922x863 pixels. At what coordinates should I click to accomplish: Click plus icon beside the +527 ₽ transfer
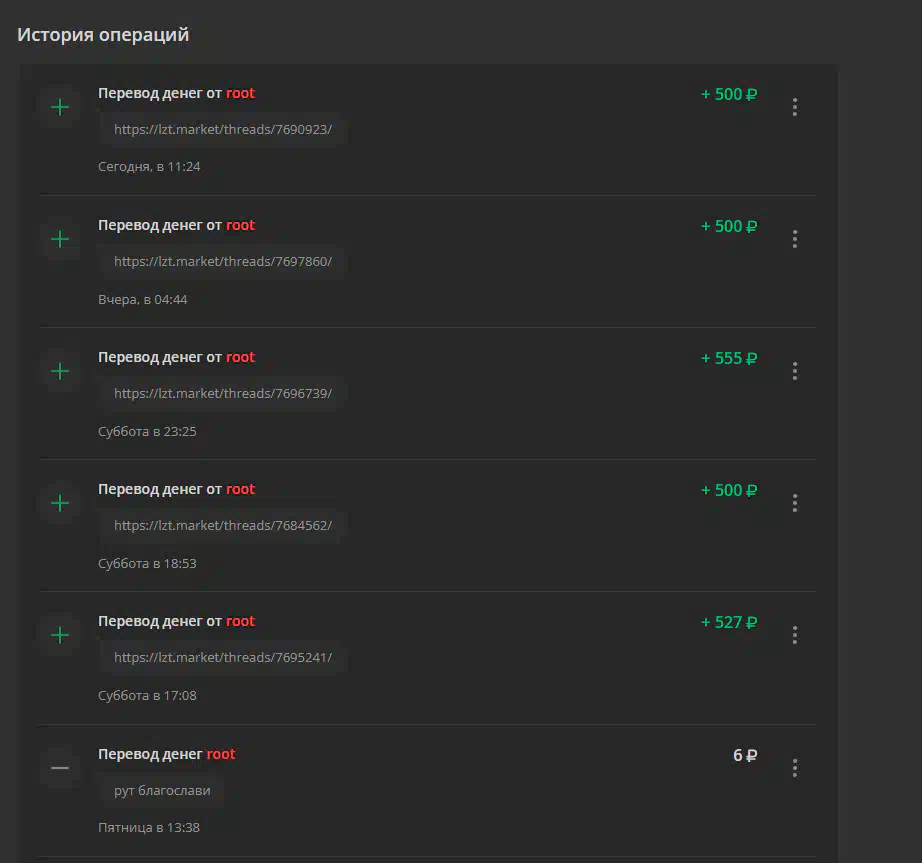point(60,635)
